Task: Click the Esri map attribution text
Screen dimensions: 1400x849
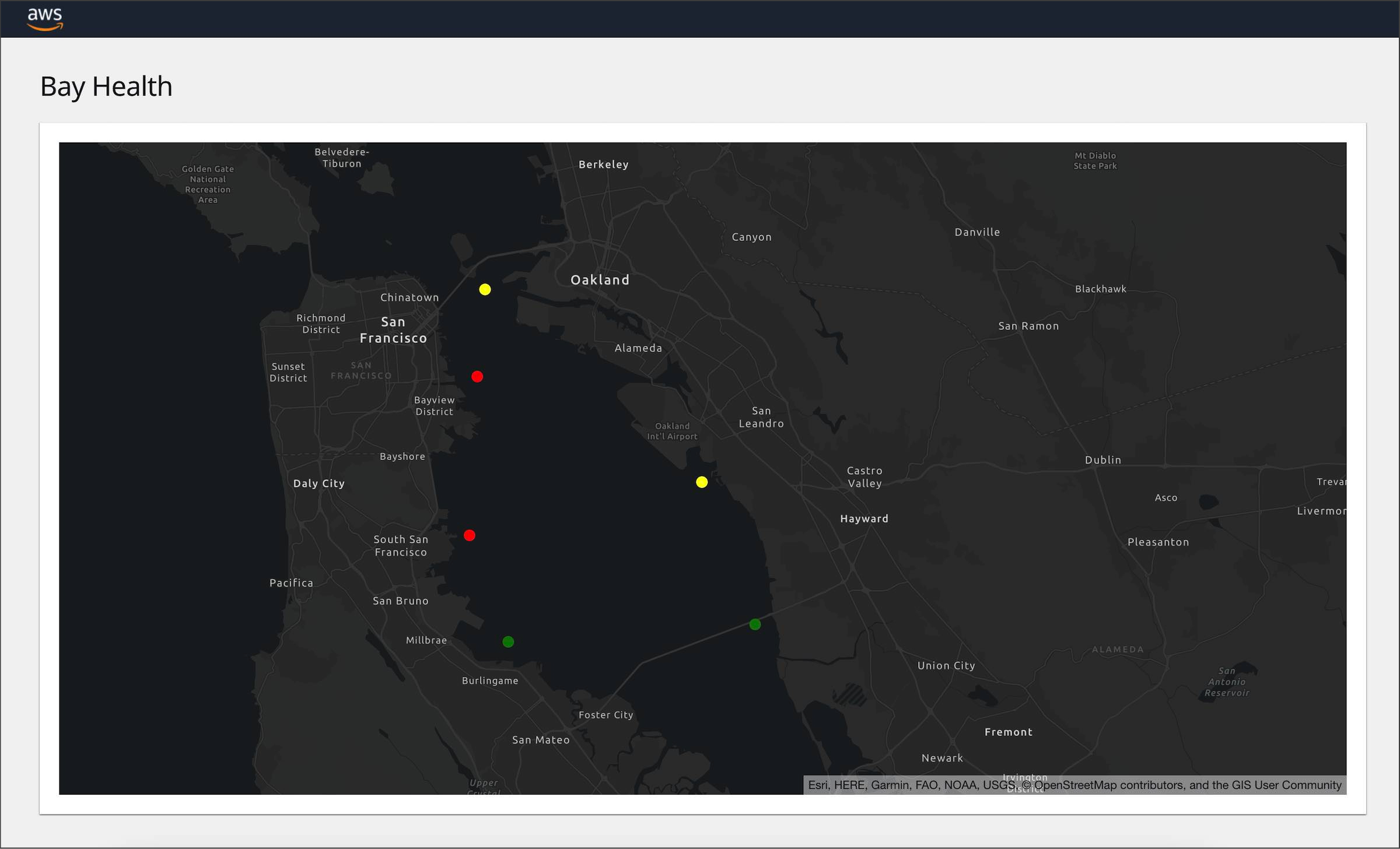Action: click(818, 785)
